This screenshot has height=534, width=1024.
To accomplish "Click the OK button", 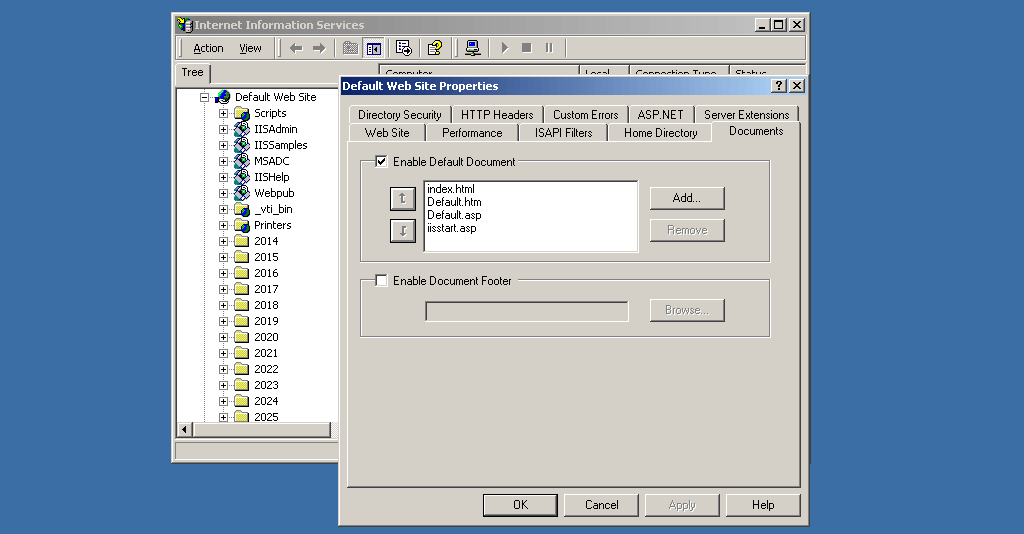I will coord(520,505).
